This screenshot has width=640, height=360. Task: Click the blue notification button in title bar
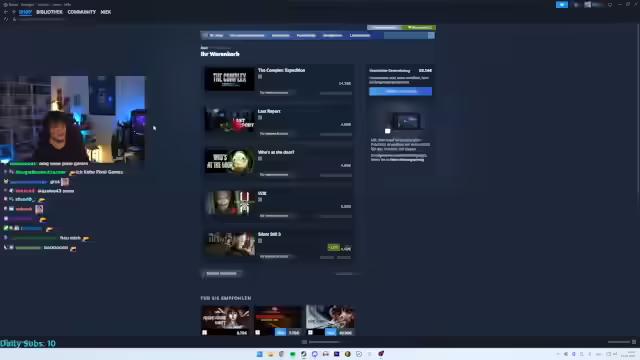562,4
